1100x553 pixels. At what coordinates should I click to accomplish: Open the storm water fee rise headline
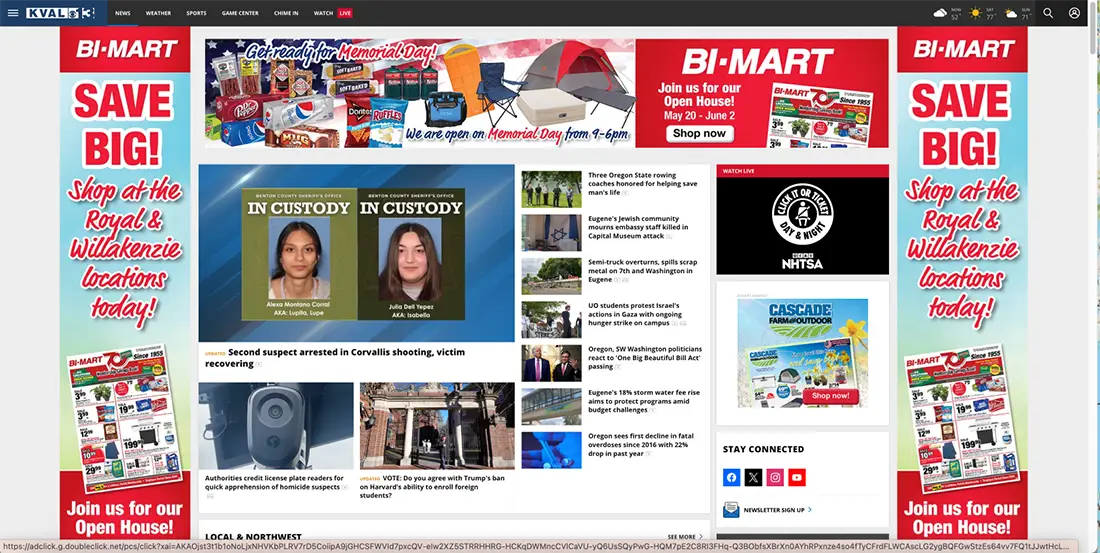coord(643,401)
